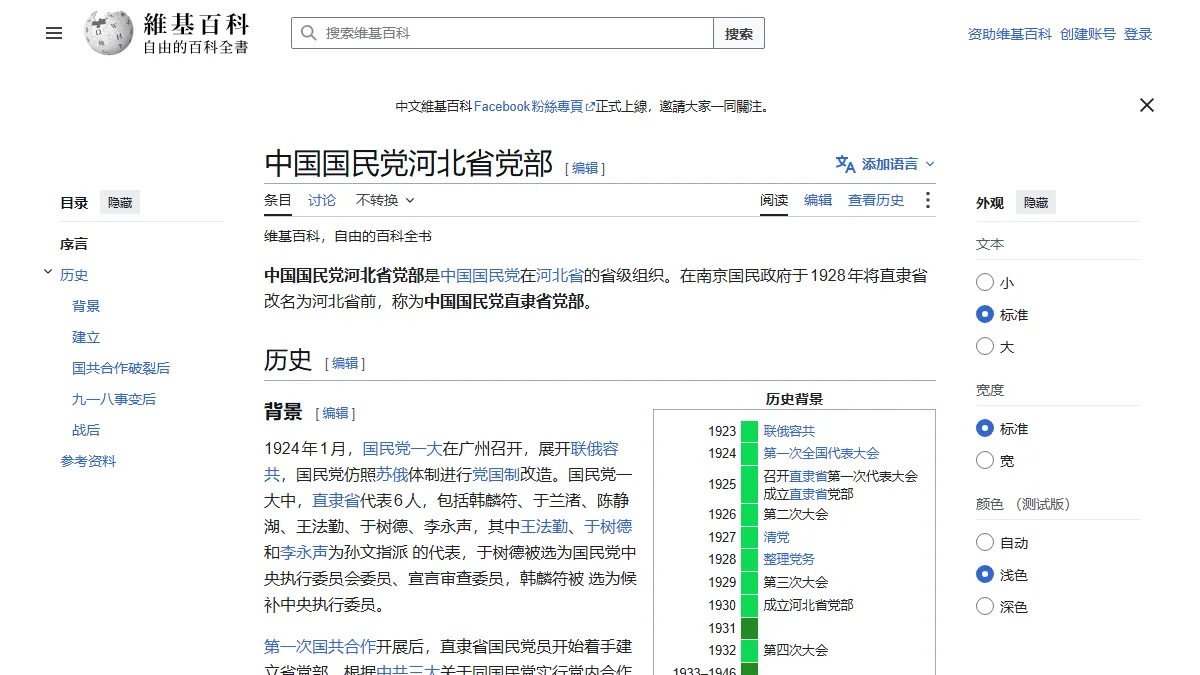Image resolution: width=1200 pixels, height=675 pixels.
Task: Collapse the 历史 section in contents
Action: coord(48,272)
